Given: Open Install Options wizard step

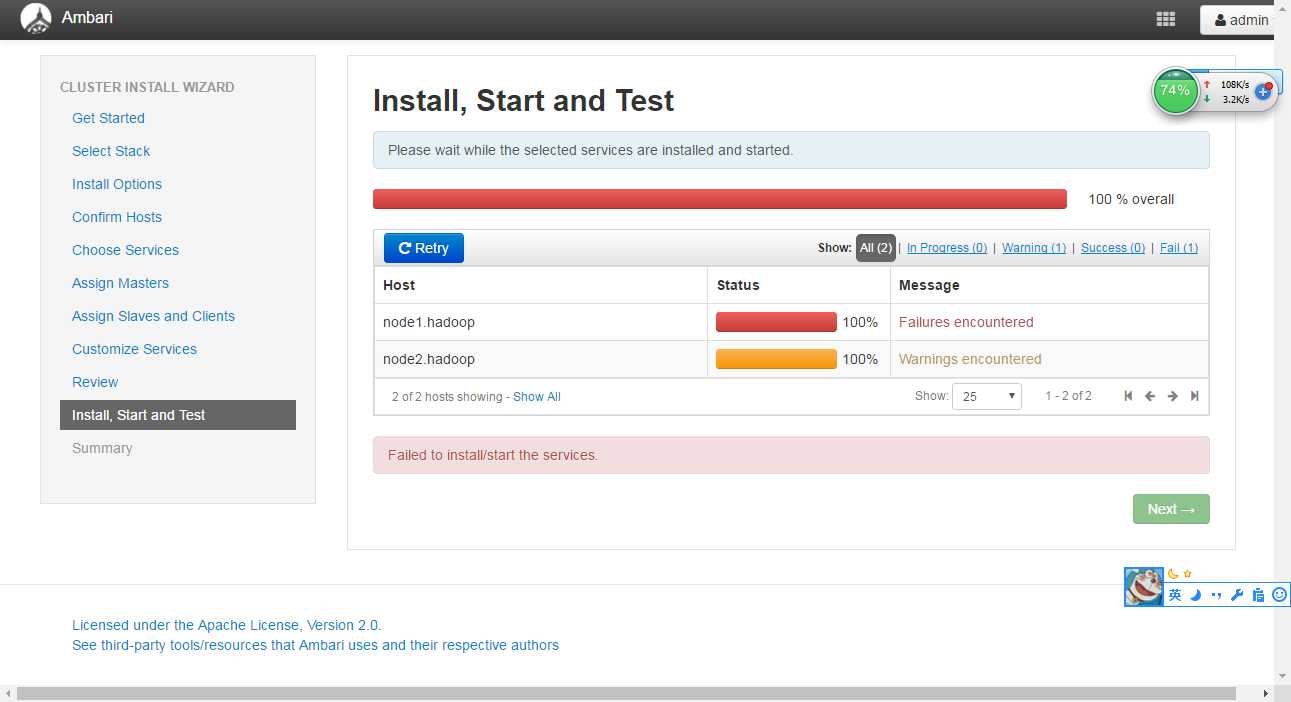Looking at the screenshot, I should coord(117,184).
